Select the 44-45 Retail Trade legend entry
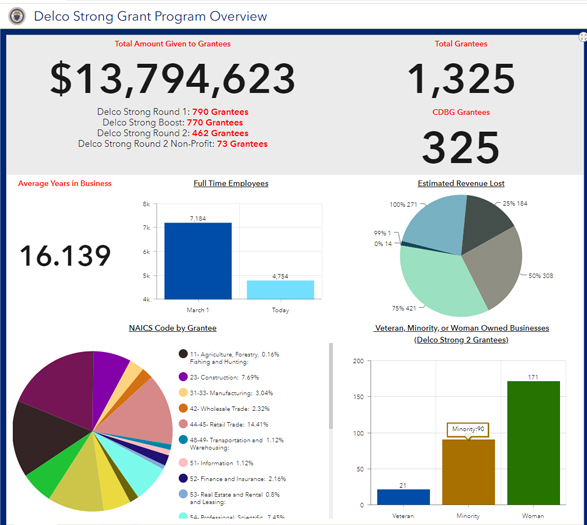587x525 pixels. [223, 424]
